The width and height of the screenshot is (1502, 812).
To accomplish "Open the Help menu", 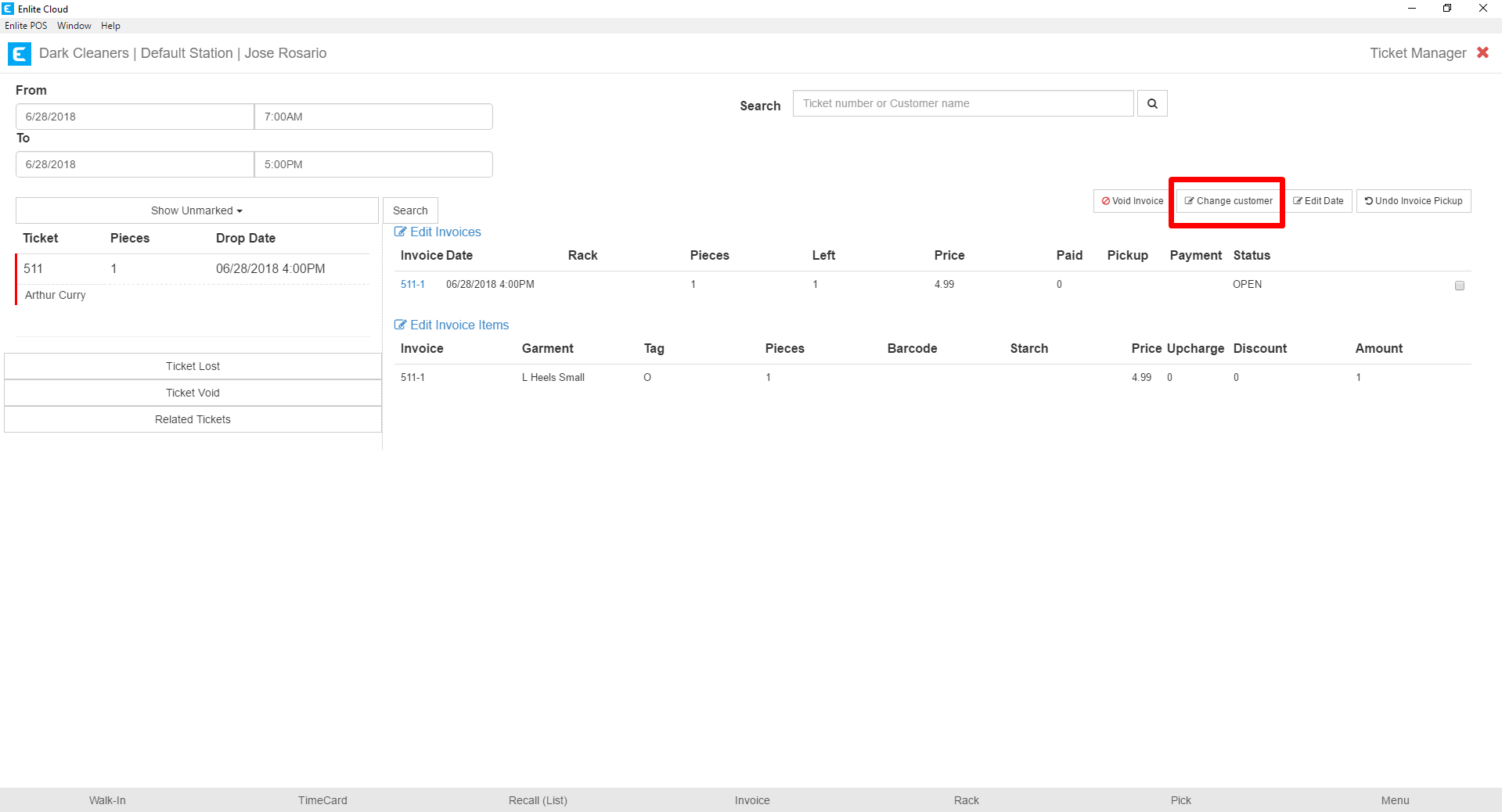I will (110, 26).
